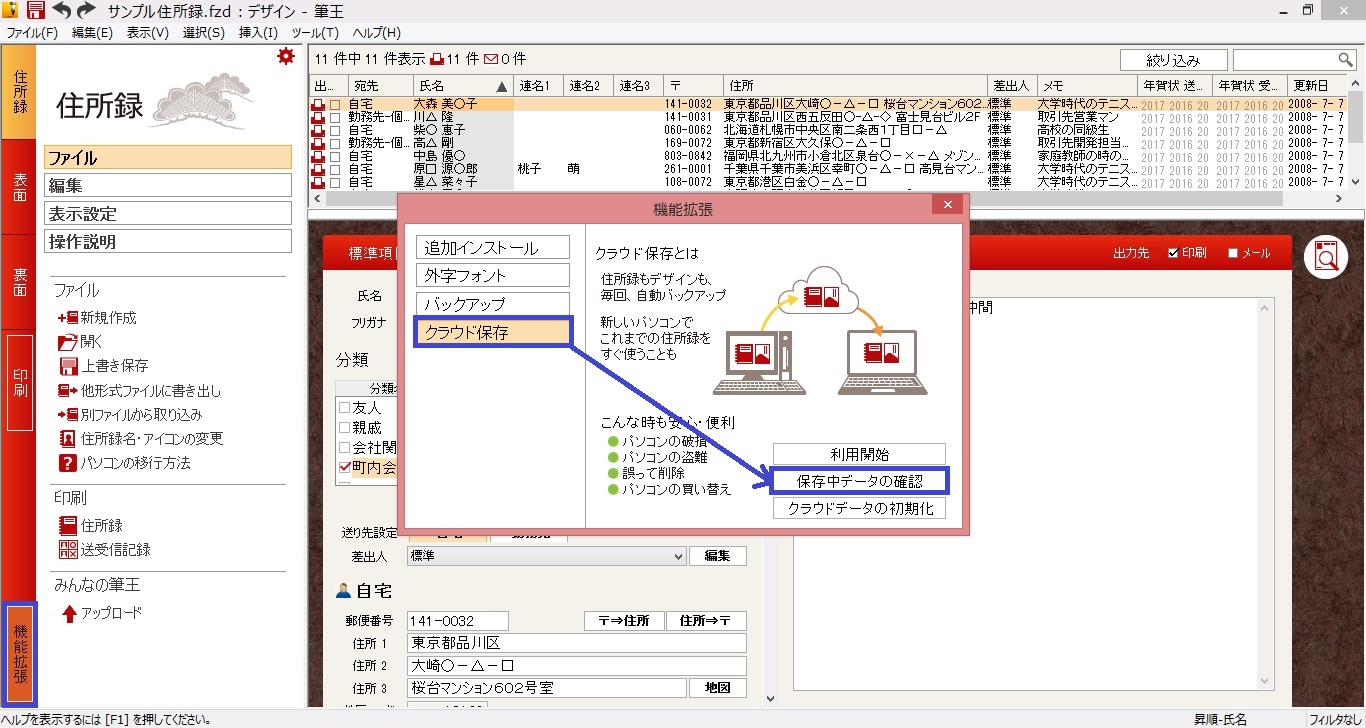Click the printer icon in 原□ 源〇郎 row
The image size is (1366, 728).
[318, 169]
